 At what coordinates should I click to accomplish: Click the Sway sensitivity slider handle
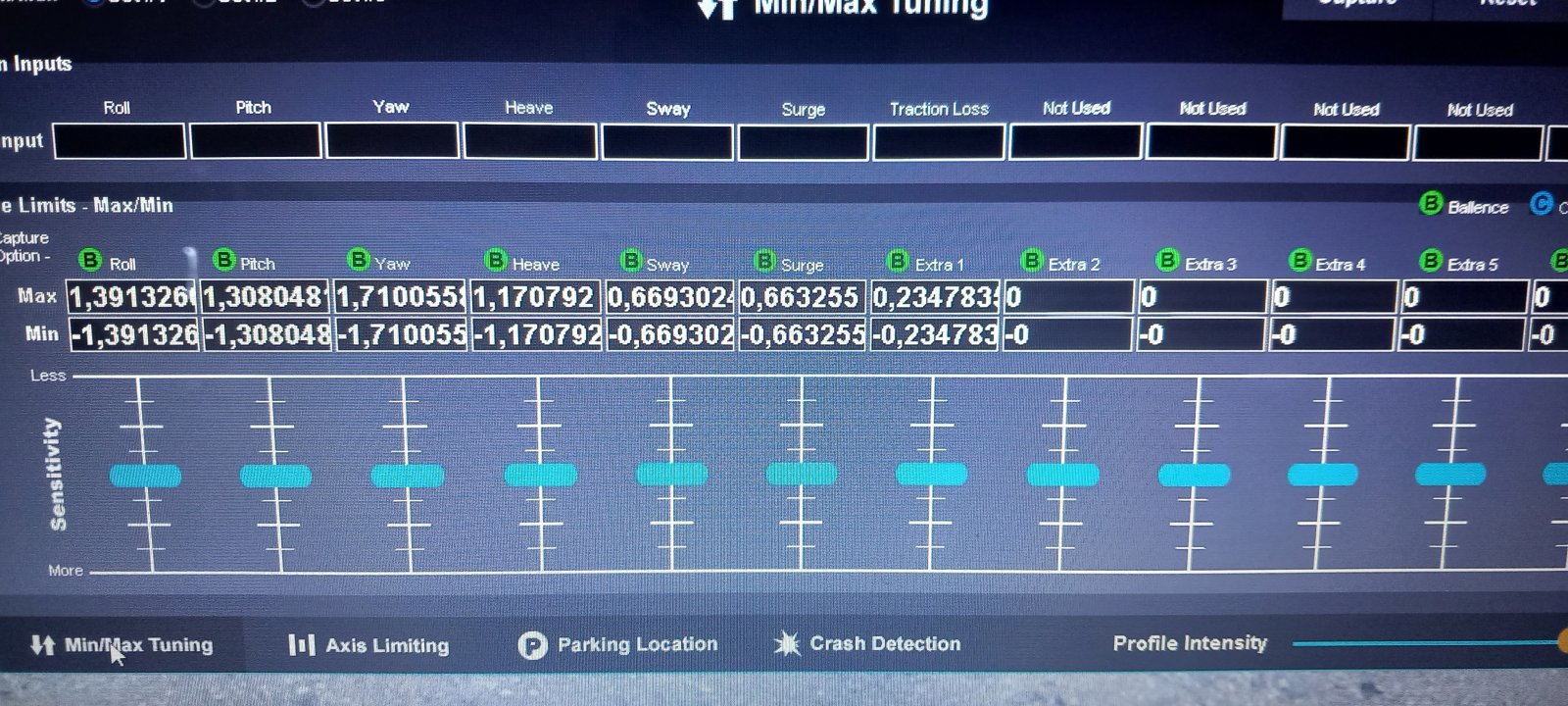671,475
